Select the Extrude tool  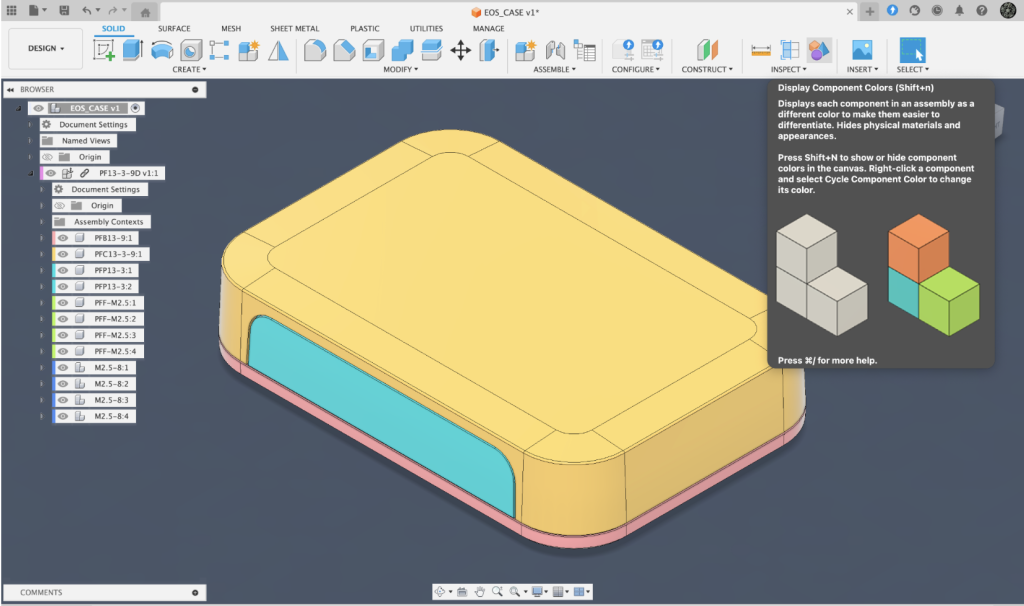click(133, 50)
